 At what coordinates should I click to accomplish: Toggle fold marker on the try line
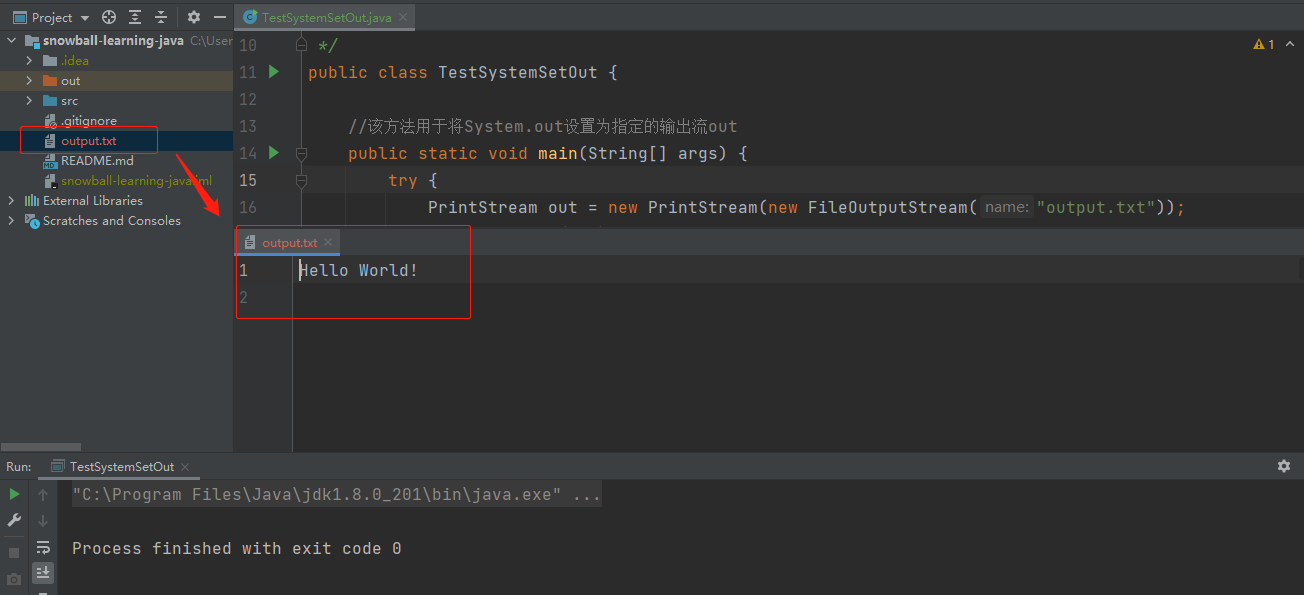301,181
